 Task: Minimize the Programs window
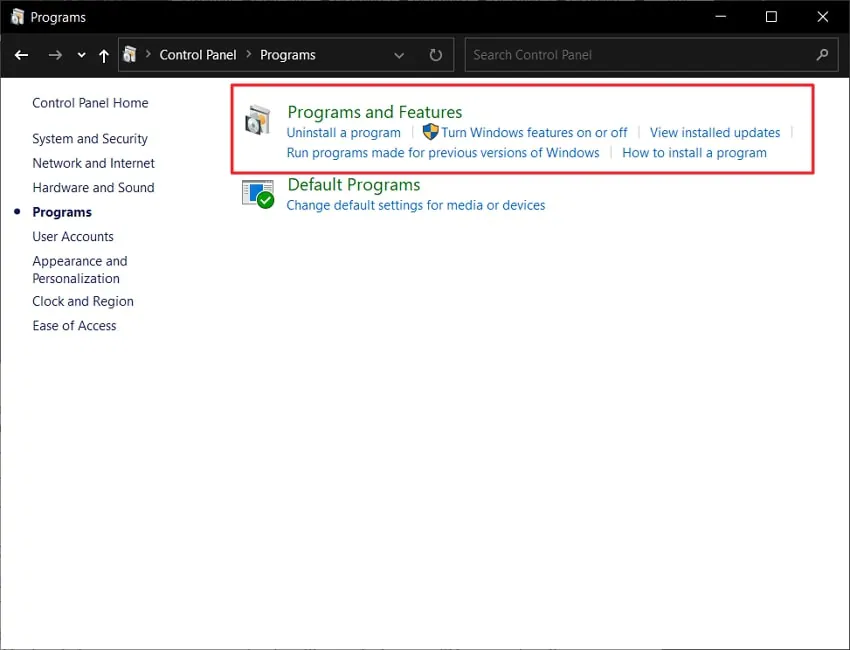click(720, 17)
